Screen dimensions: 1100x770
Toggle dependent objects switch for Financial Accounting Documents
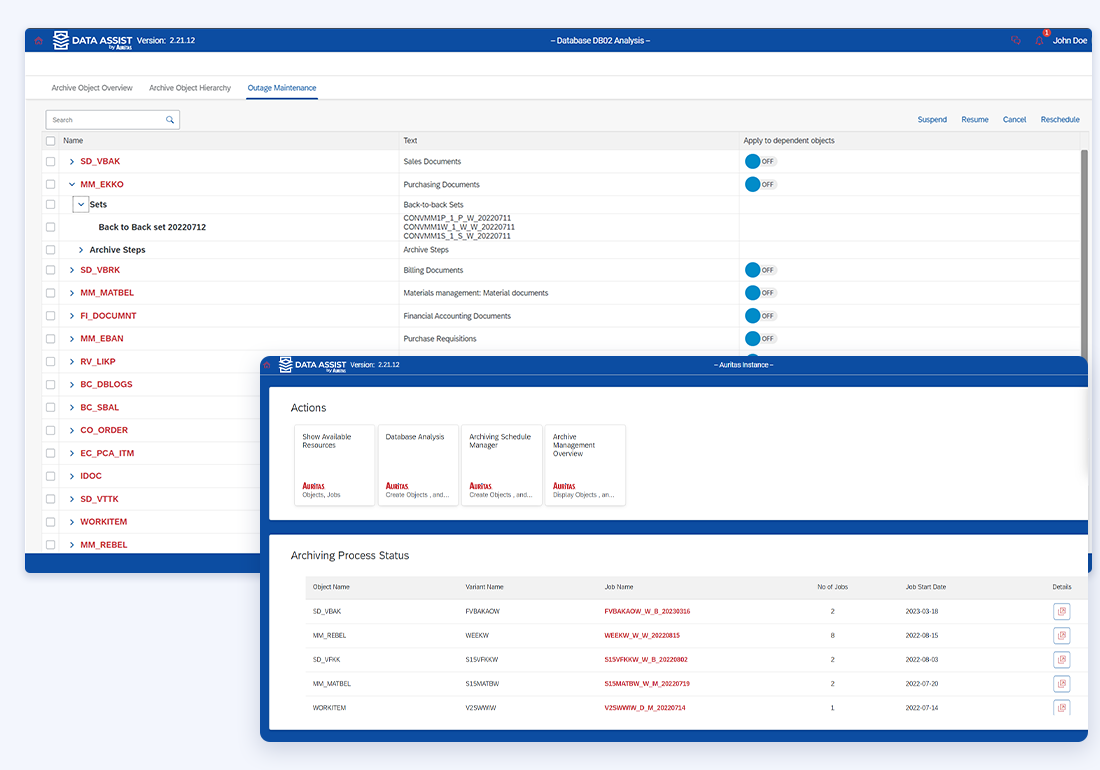tap(760, 316)
